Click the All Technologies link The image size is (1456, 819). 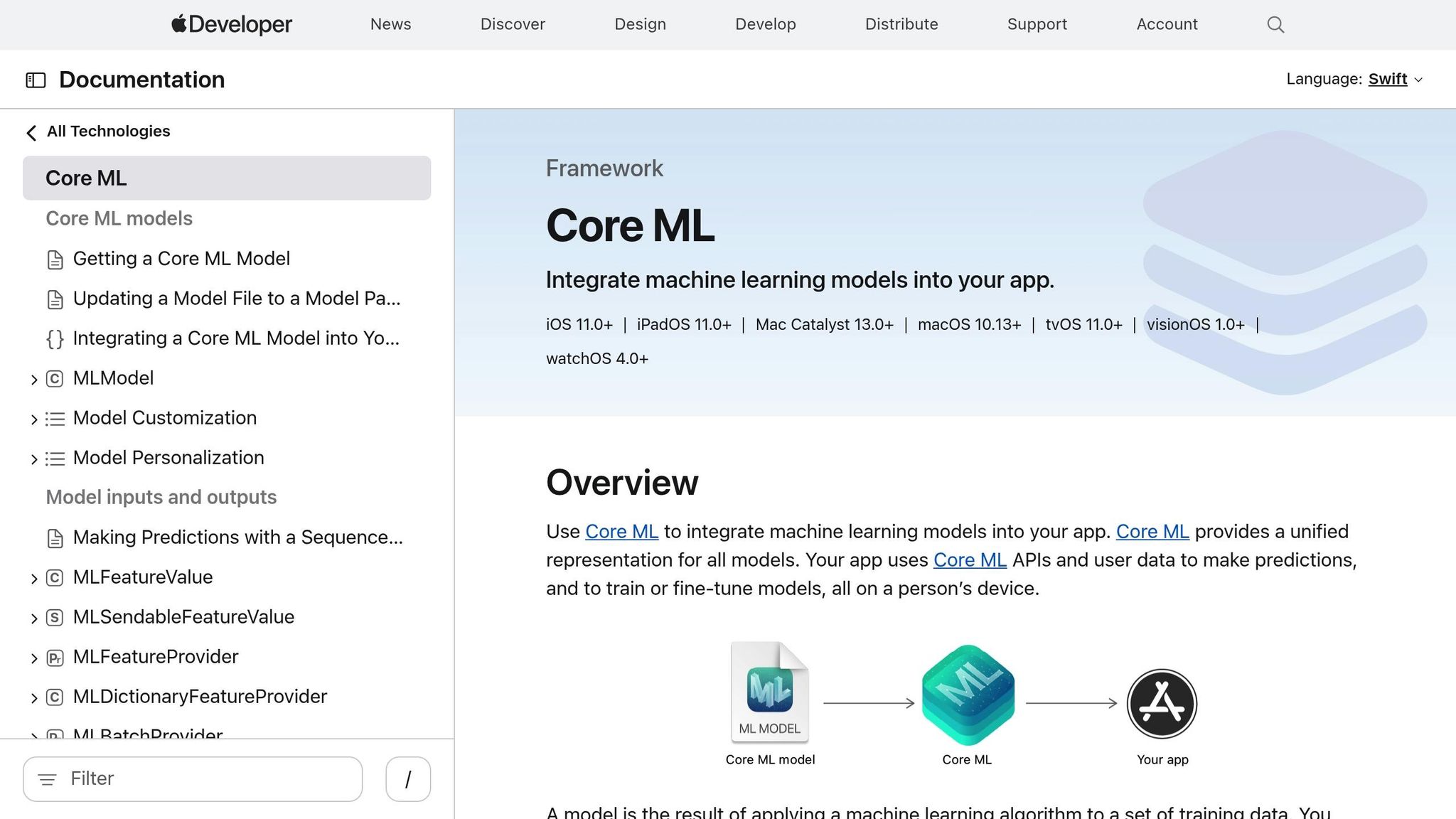[108, 132]
